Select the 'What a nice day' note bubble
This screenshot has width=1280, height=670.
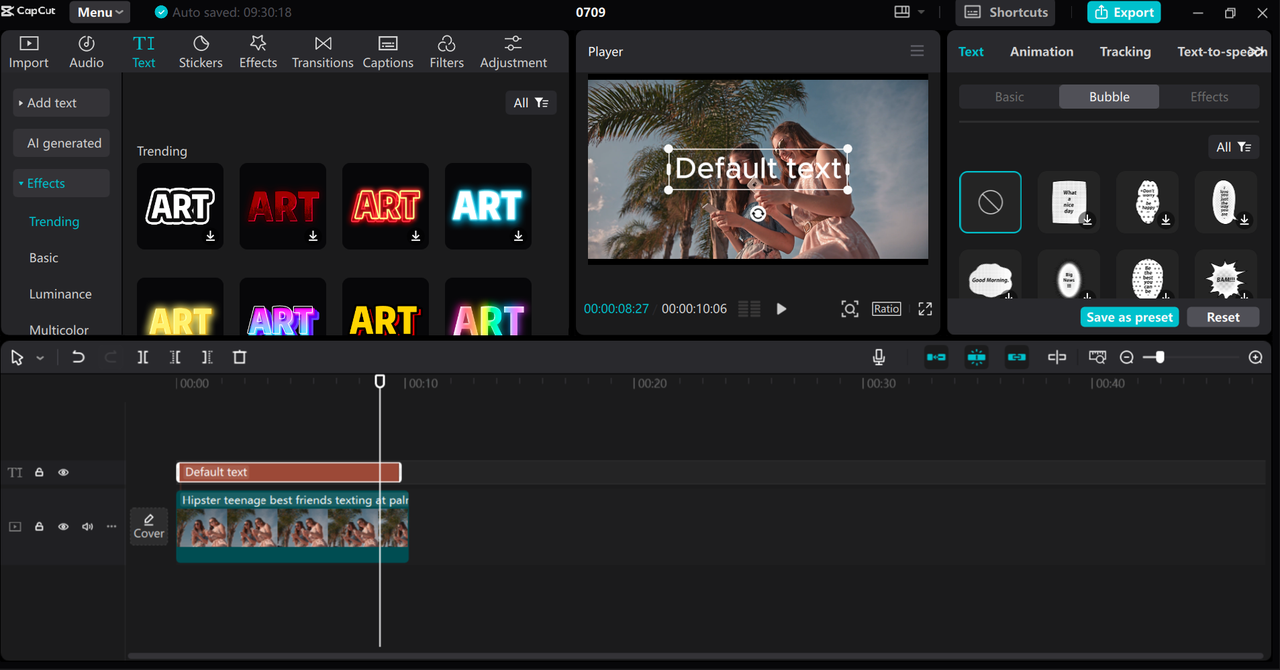1069,202
